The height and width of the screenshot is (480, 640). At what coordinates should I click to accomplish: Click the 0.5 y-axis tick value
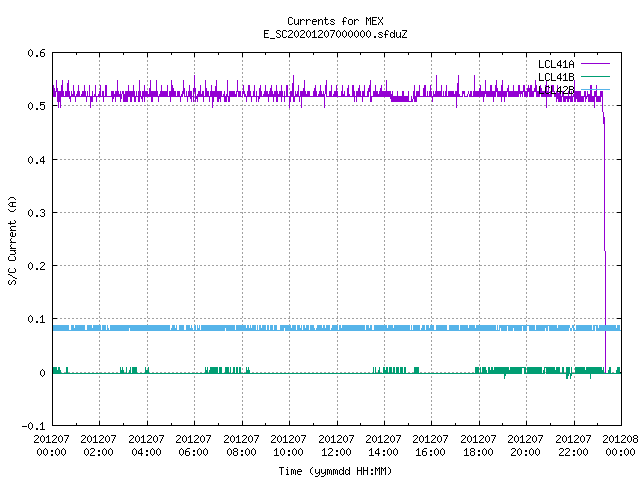point(37,106)
